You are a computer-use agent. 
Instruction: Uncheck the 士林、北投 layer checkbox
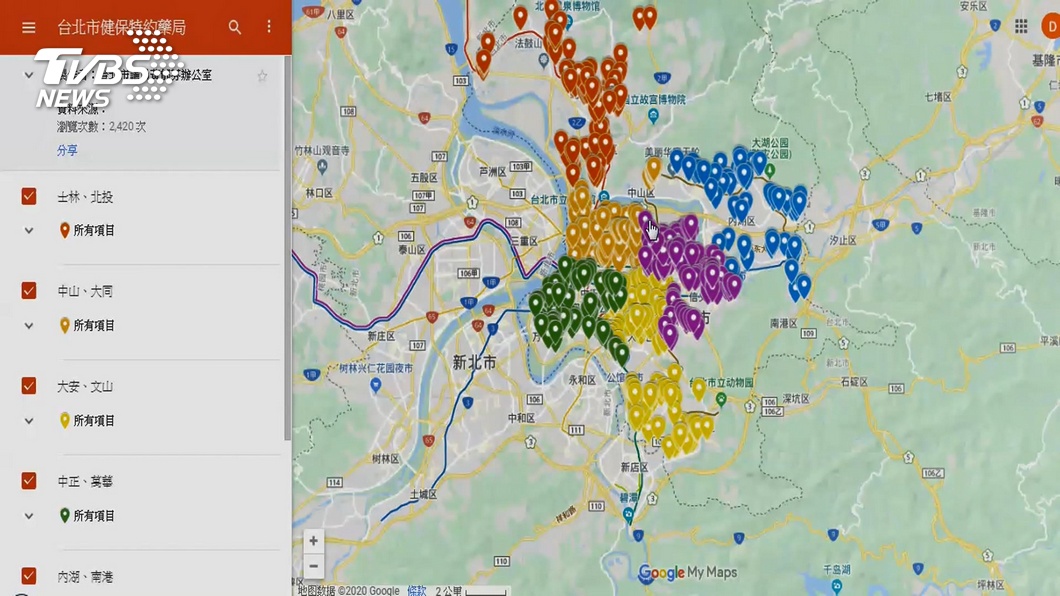[x=28, y=196]
